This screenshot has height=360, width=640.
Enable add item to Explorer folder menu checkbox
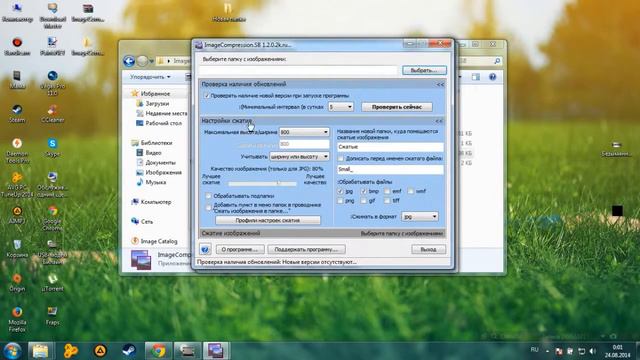point(209,207)
